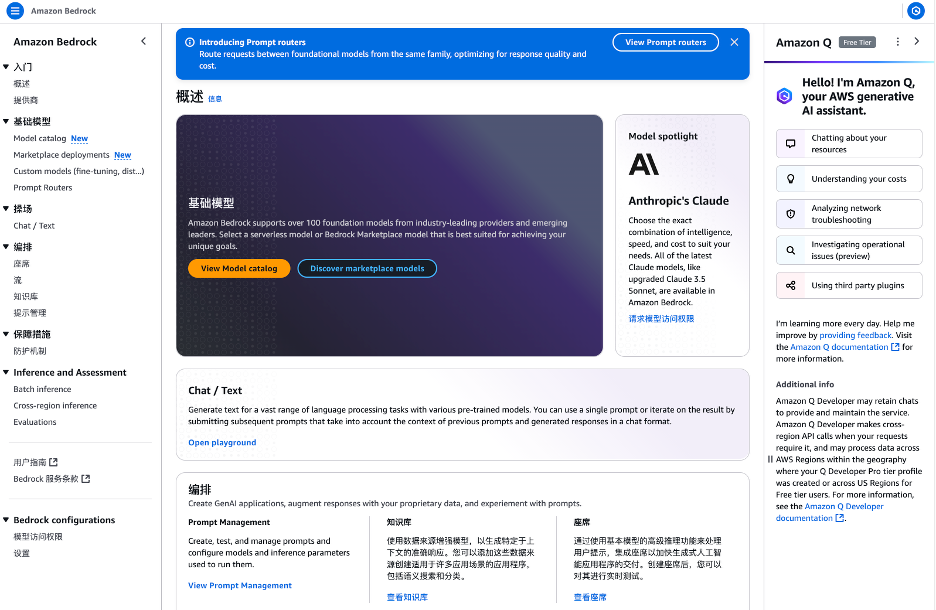Click Discover marketplace models button
The image size is (936, 610).
point(367,269)
